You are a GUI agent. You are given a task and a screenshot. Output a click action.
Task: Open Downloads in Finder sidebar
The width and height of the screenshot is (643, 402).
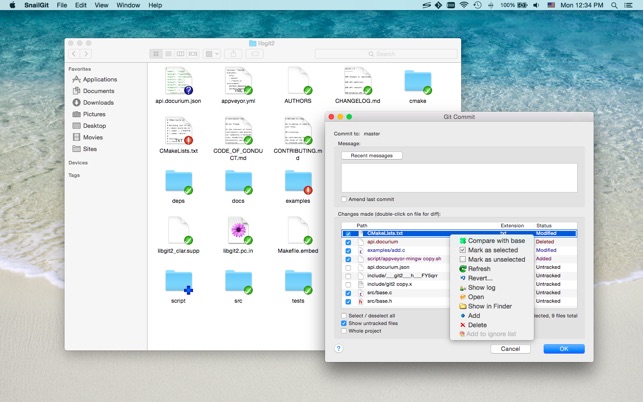coord(97,102)
